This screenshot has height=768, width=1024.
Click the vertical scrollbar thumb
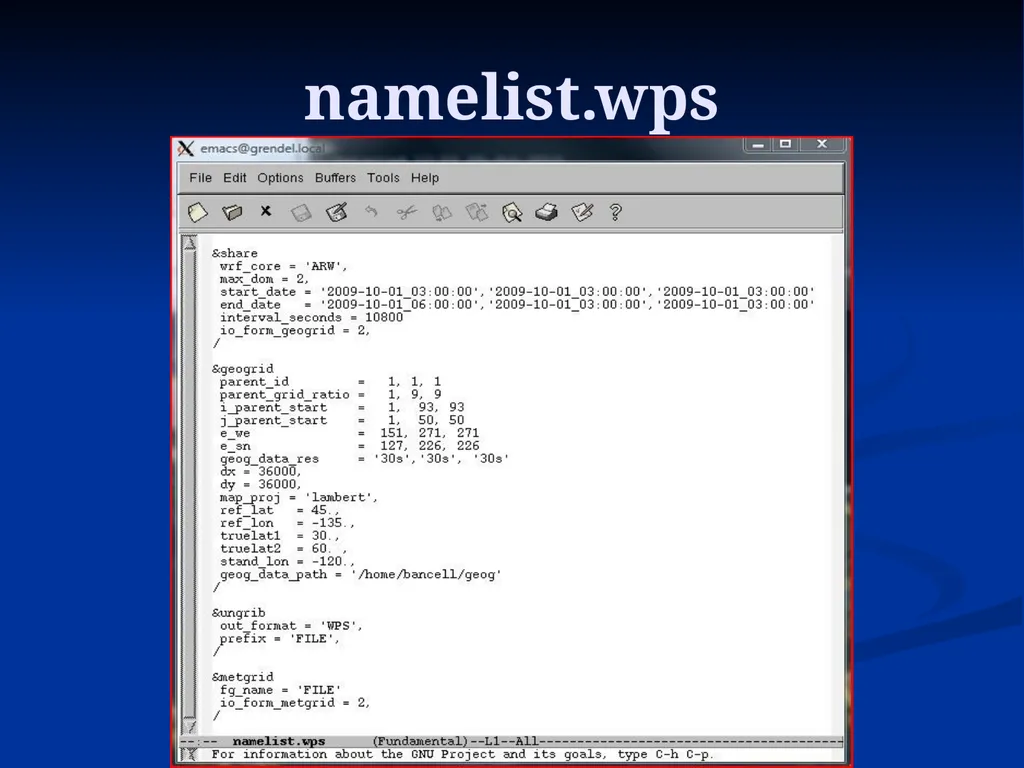189,484
